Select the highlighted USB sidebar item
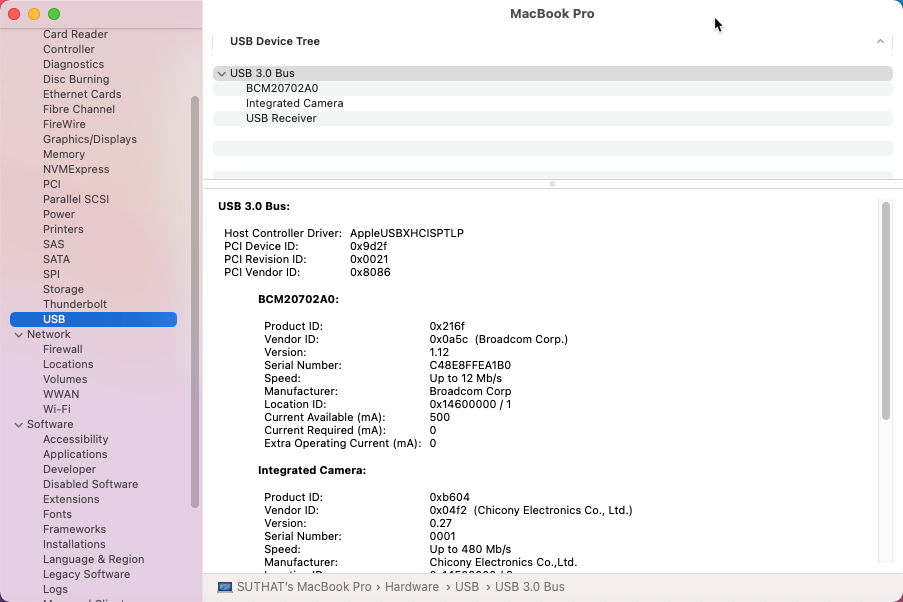 tap(93, 319)
